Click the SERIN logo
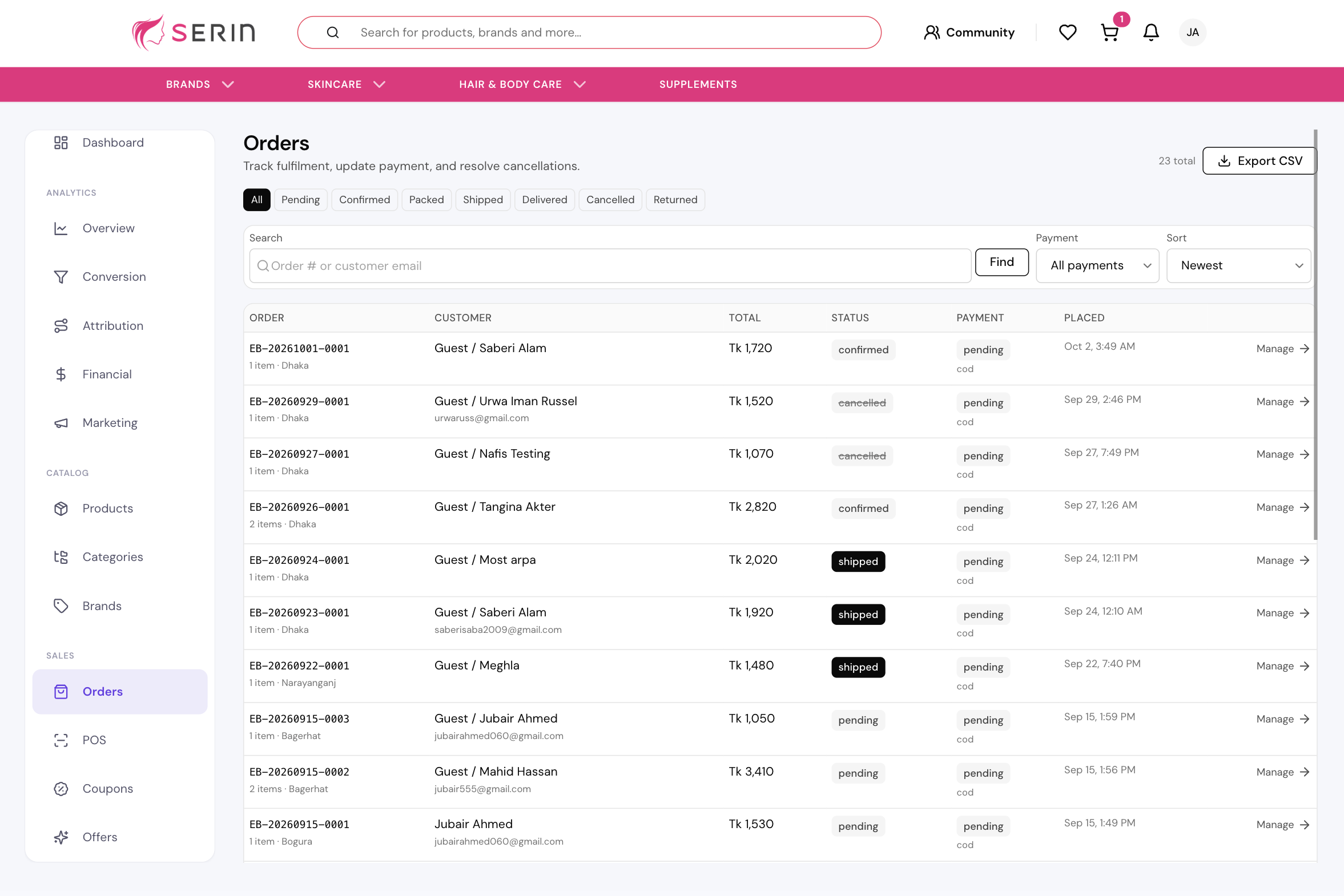Viewport: 1344px width, 896px height. [x=194, y=33]
